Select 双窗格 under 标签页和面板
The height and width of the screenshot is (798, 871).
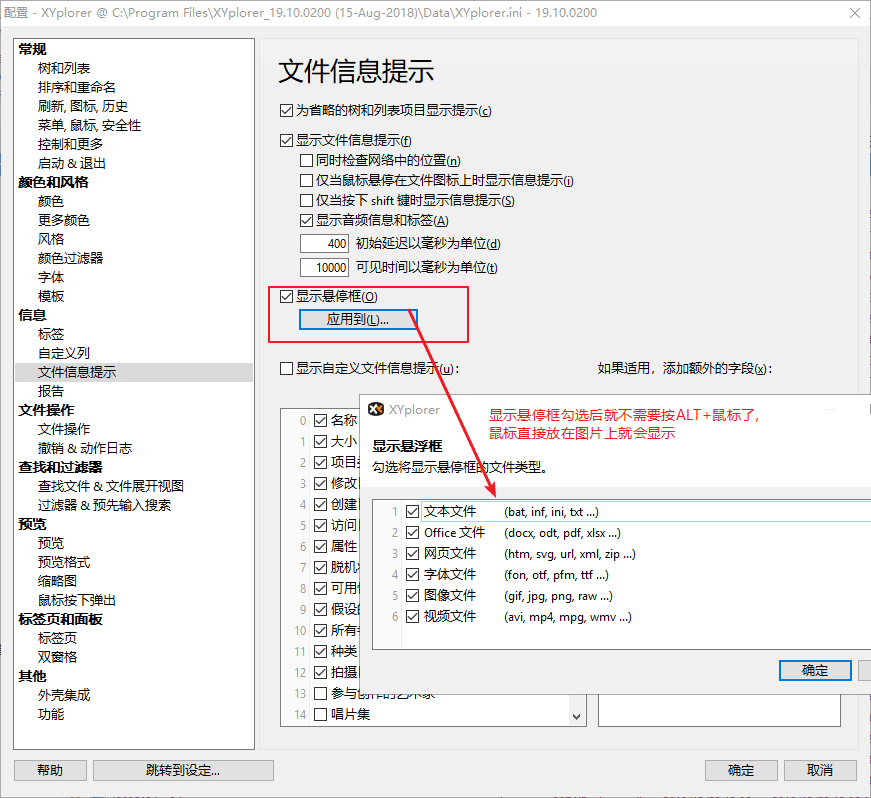(x=55, y=657)
